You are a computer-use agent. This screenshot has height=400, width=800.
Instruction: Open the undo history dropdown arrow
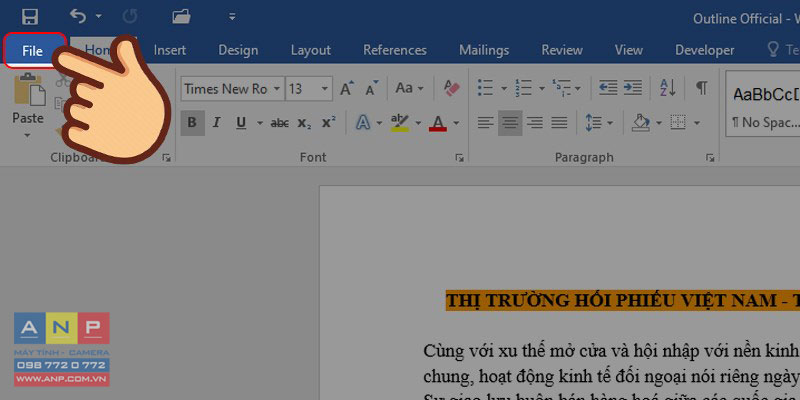[x=98, y=17]
